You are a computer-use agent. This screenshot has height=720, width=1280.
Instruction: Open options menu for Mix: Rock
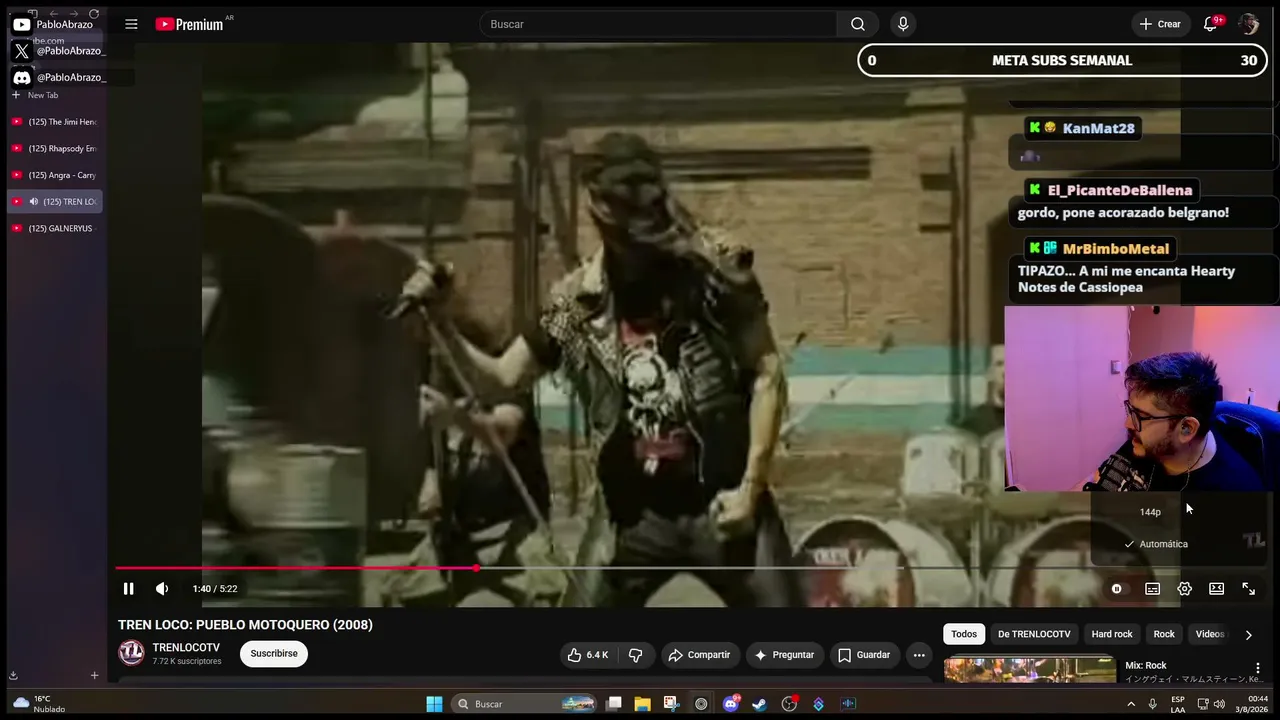click(1258, 668)
